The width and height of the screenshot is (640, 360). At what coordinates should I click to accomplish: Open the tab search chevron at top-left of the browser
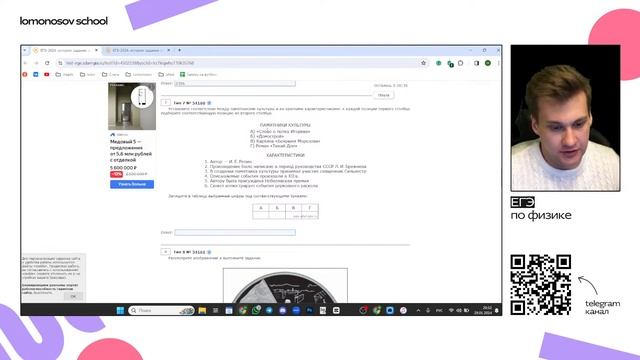click(x=24, y=50)
